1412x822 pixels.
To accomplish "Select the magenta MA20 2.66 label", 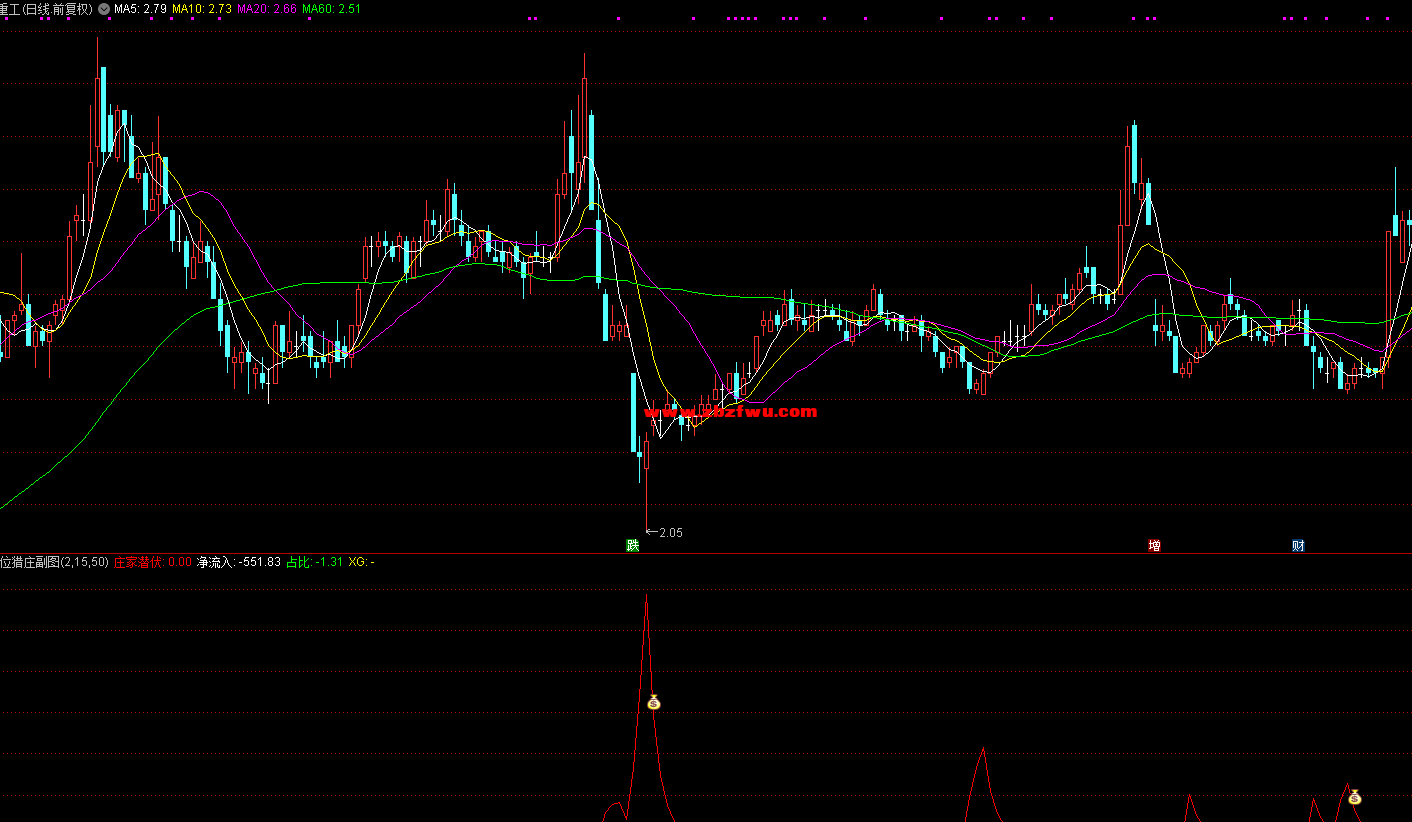I will coord(266,9).
